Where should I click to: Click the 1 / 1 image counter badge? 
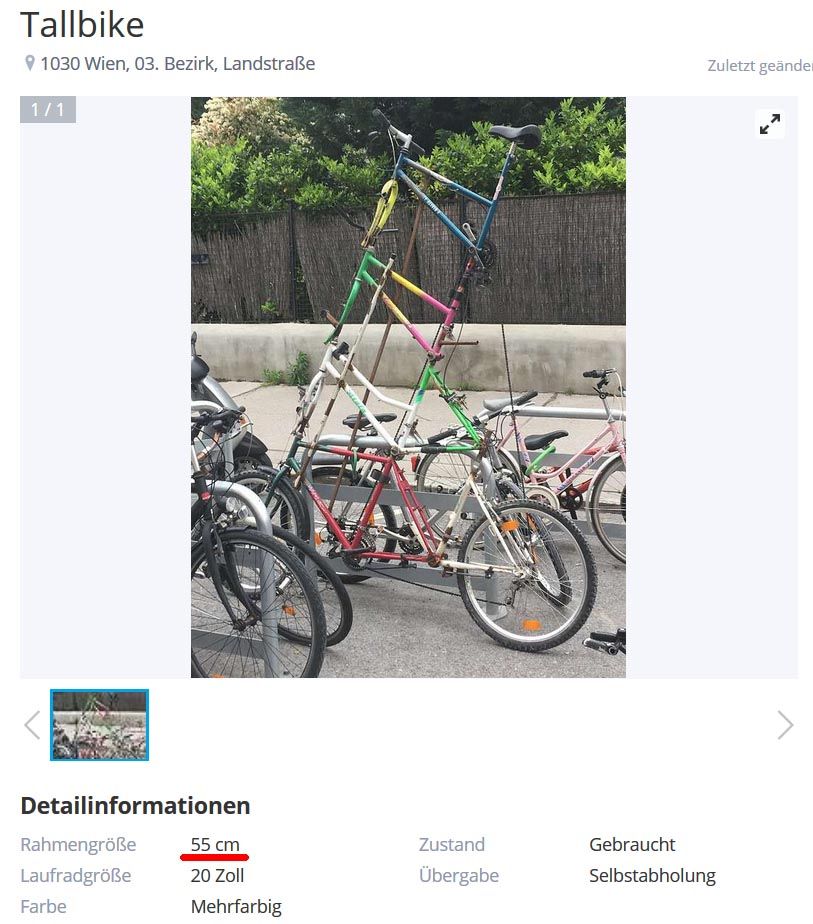point(48,110)
